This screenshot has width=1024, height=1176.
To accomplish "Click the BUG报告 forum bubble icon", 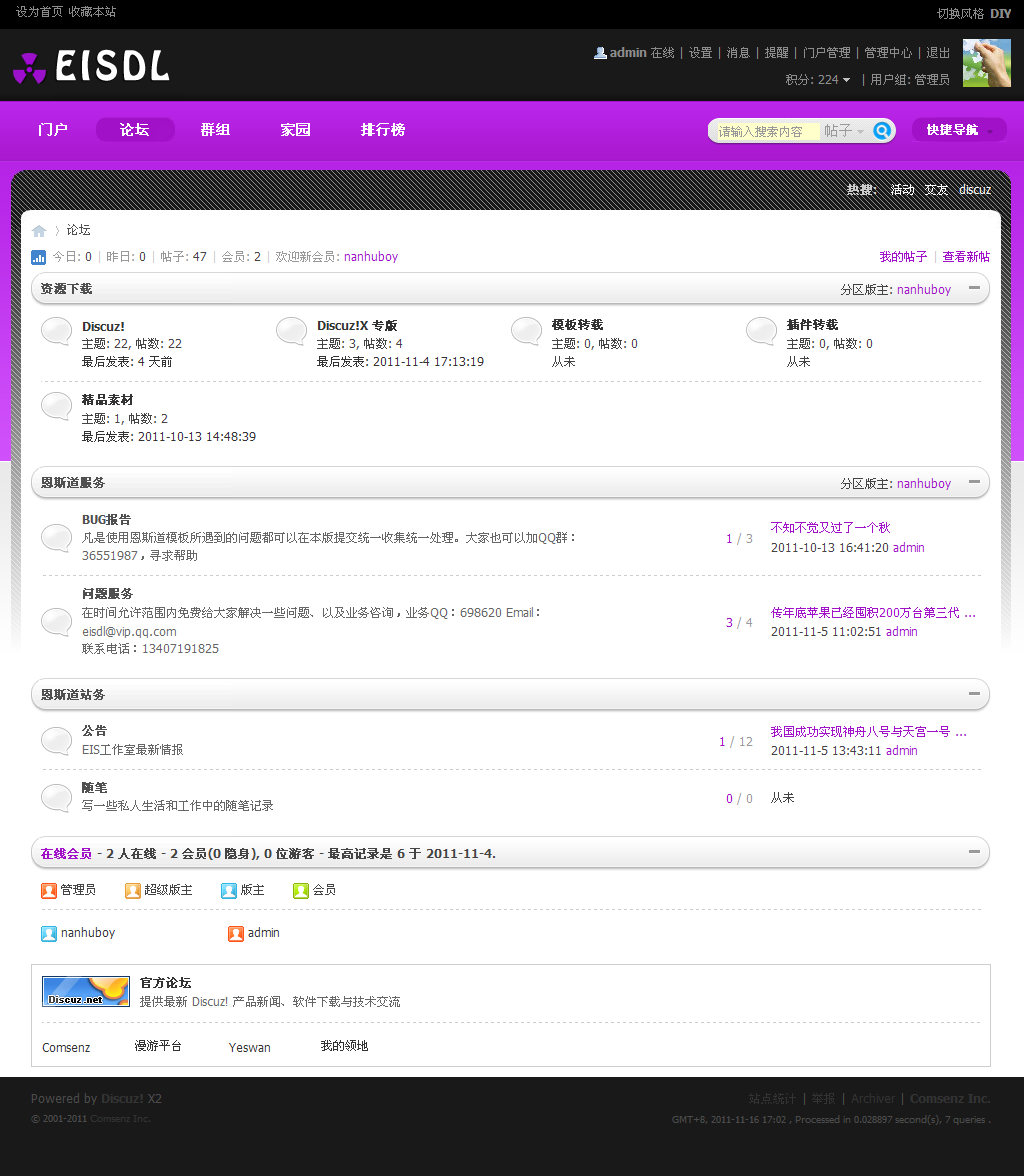I will pyautogui.click(x=56, y=537).
